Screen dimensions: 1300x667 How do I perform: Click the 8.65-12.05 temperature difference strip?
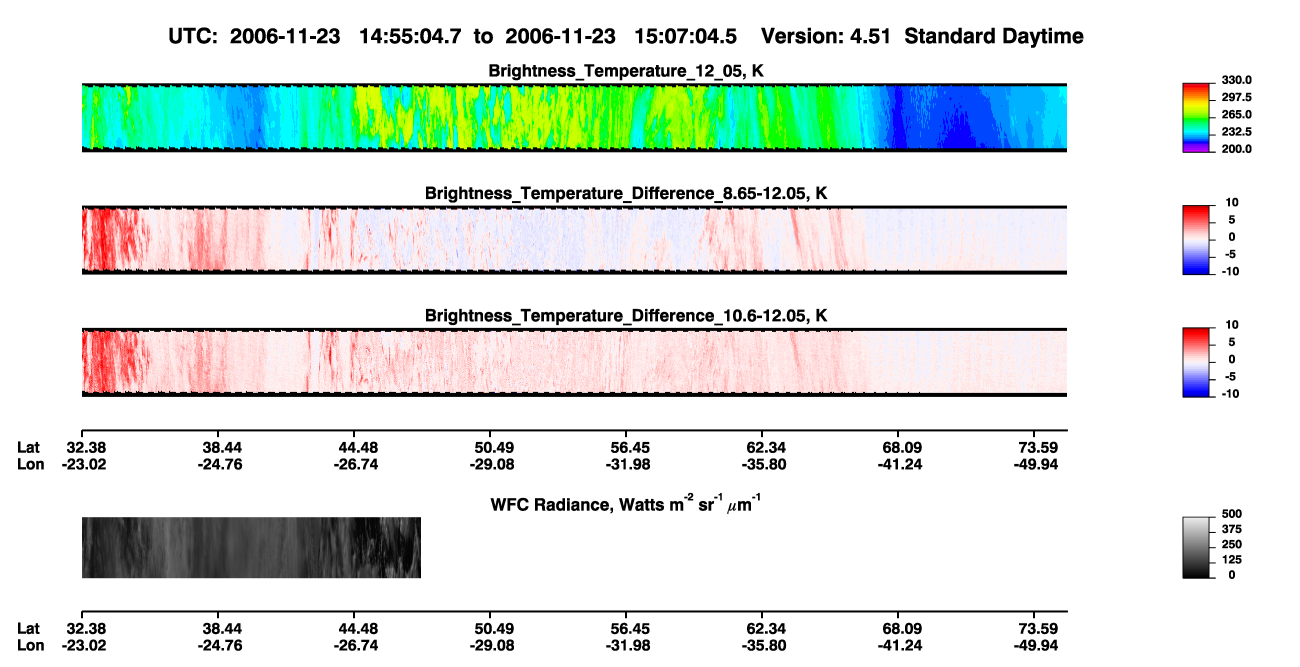point(574,239)
